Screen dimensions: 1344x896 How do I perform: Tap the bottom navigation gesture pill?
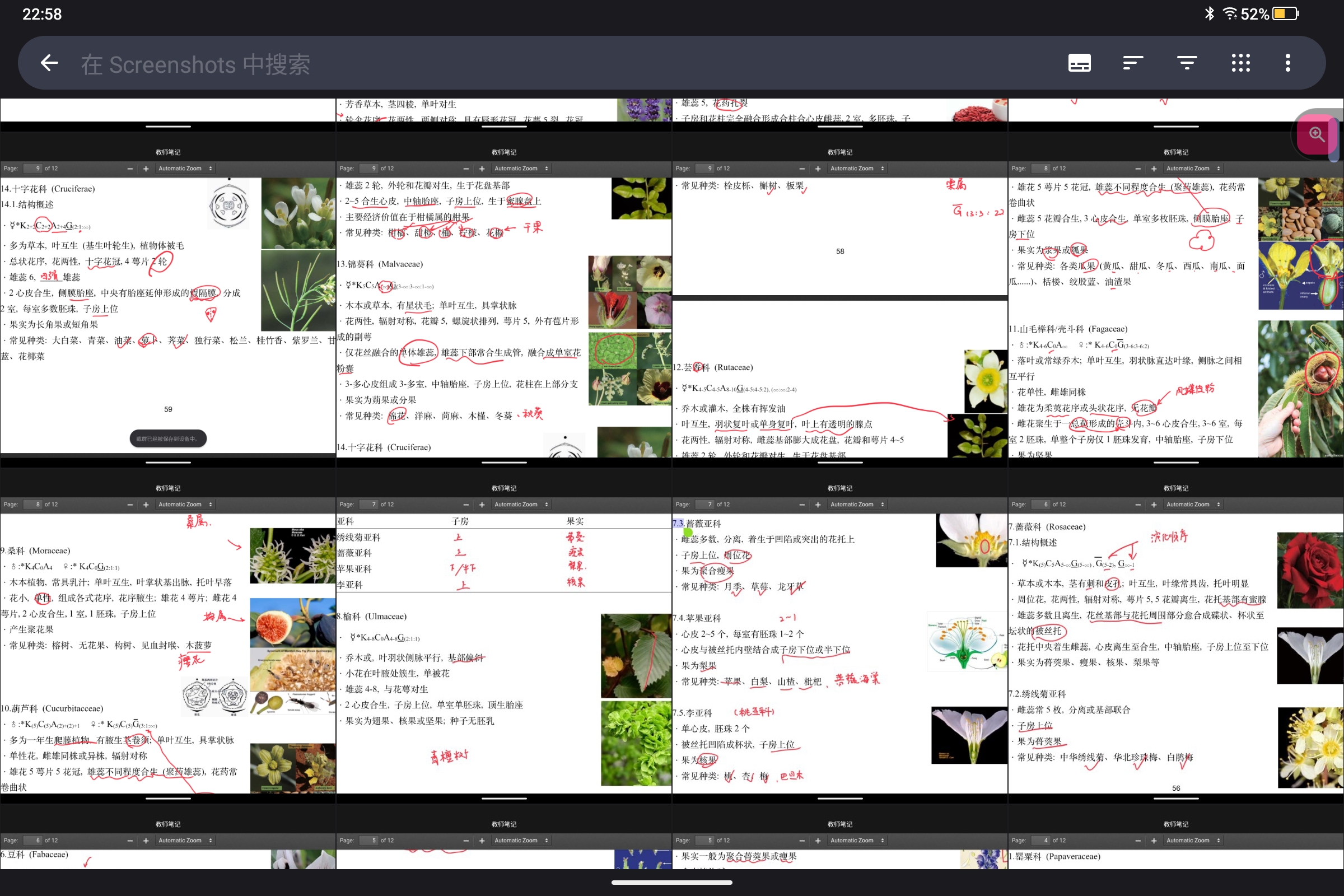coord(672,883)
